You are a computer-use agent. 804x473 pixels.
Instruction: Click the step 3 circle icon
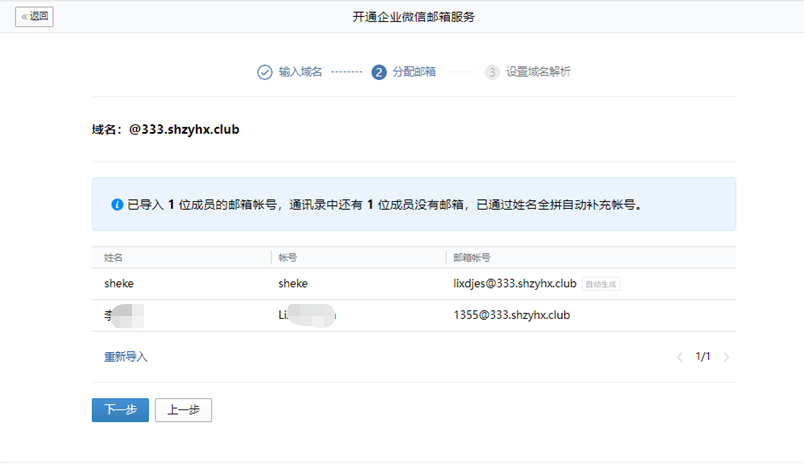coord(492,72)
